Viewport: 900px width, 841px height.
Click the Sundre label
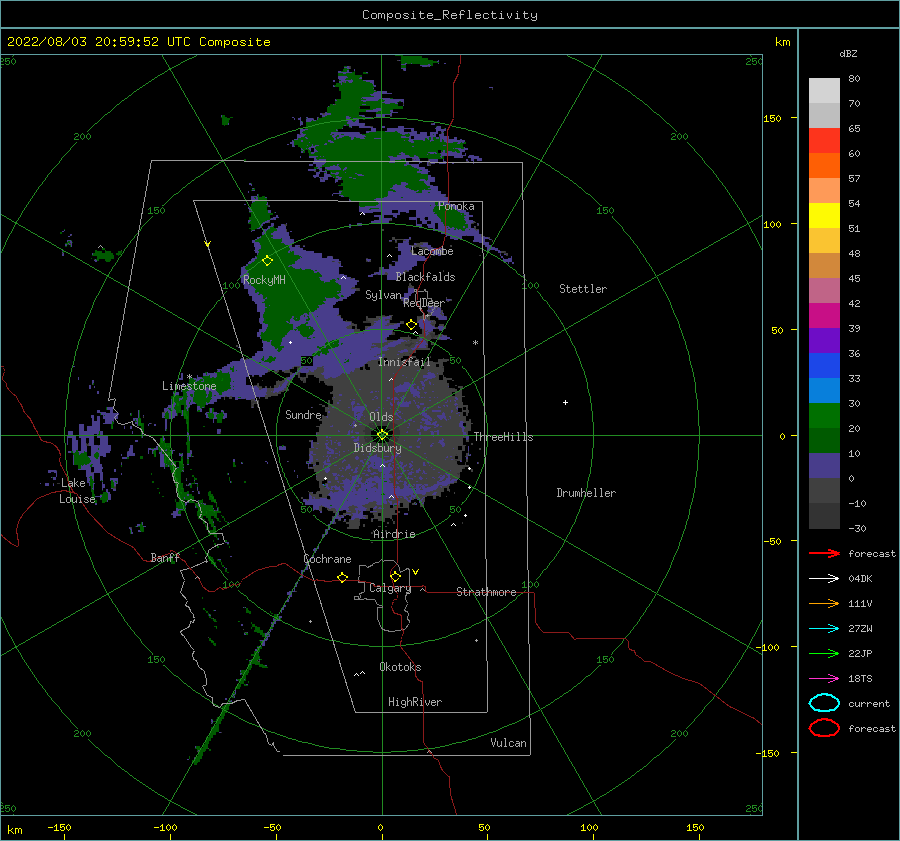pyautogui.click(x=303, y=415)
